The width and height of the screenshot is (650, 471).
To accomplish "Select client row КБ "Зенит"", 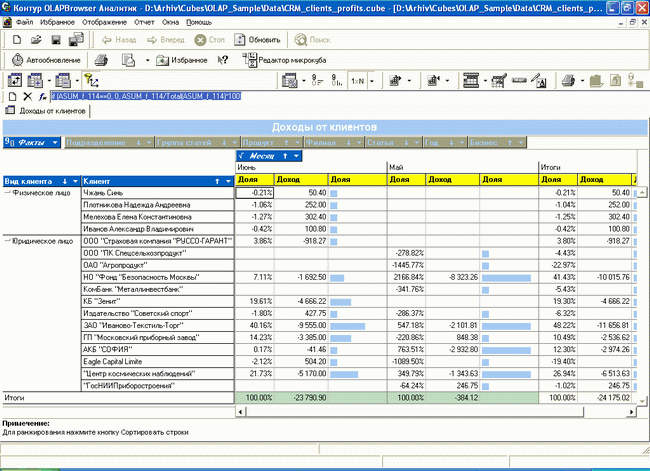I will tap(158, 301).
